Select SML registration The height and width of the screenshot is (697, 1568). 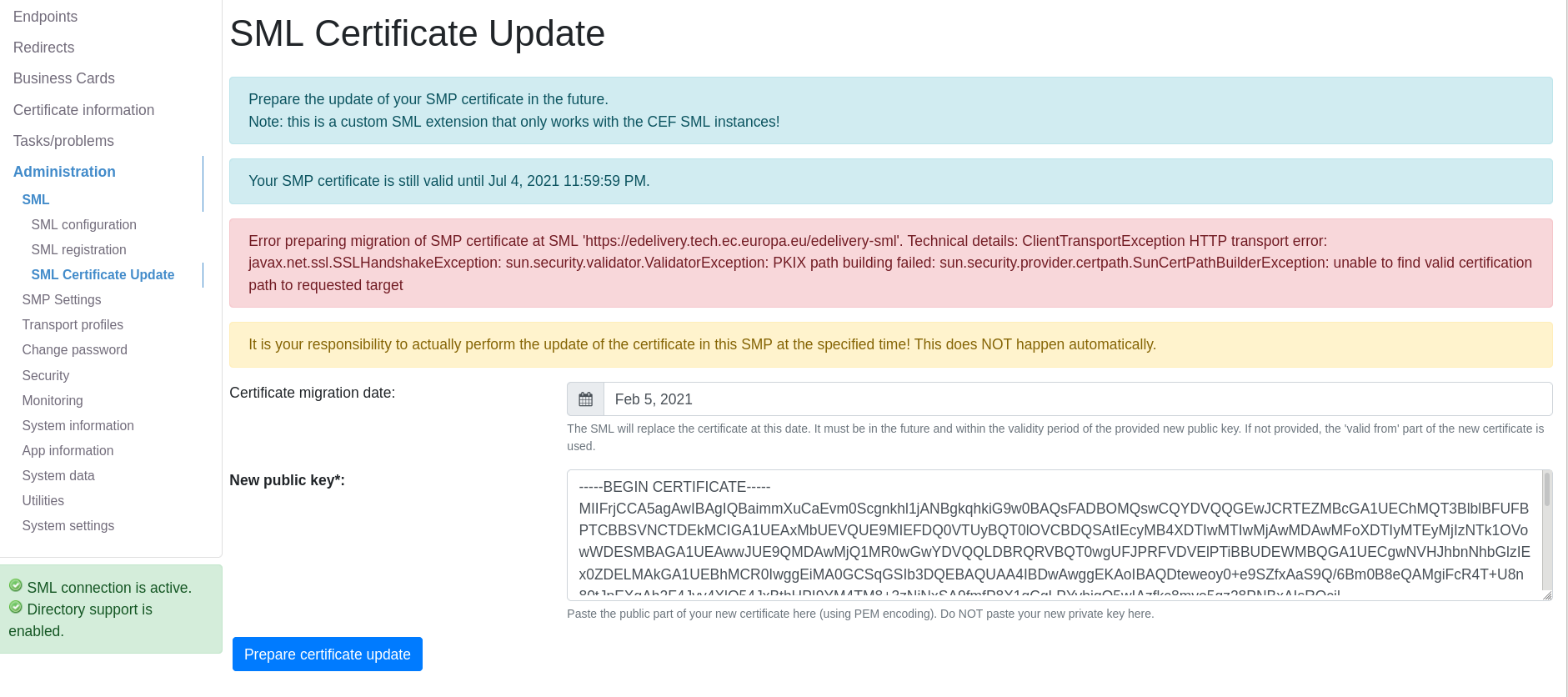78,249
